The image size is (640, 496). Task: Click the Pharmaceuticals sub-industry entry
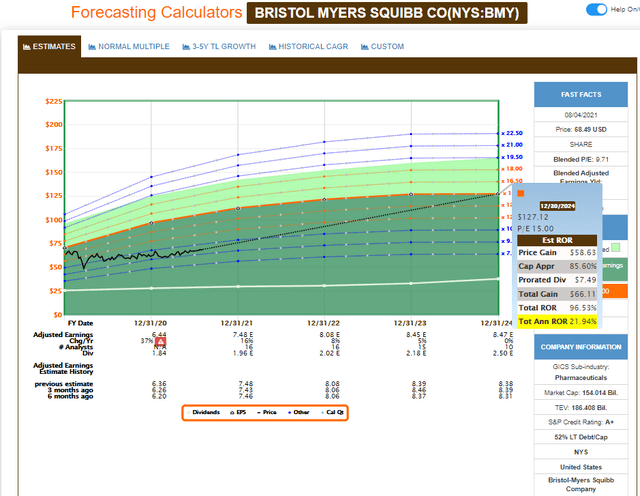(581, 378)
